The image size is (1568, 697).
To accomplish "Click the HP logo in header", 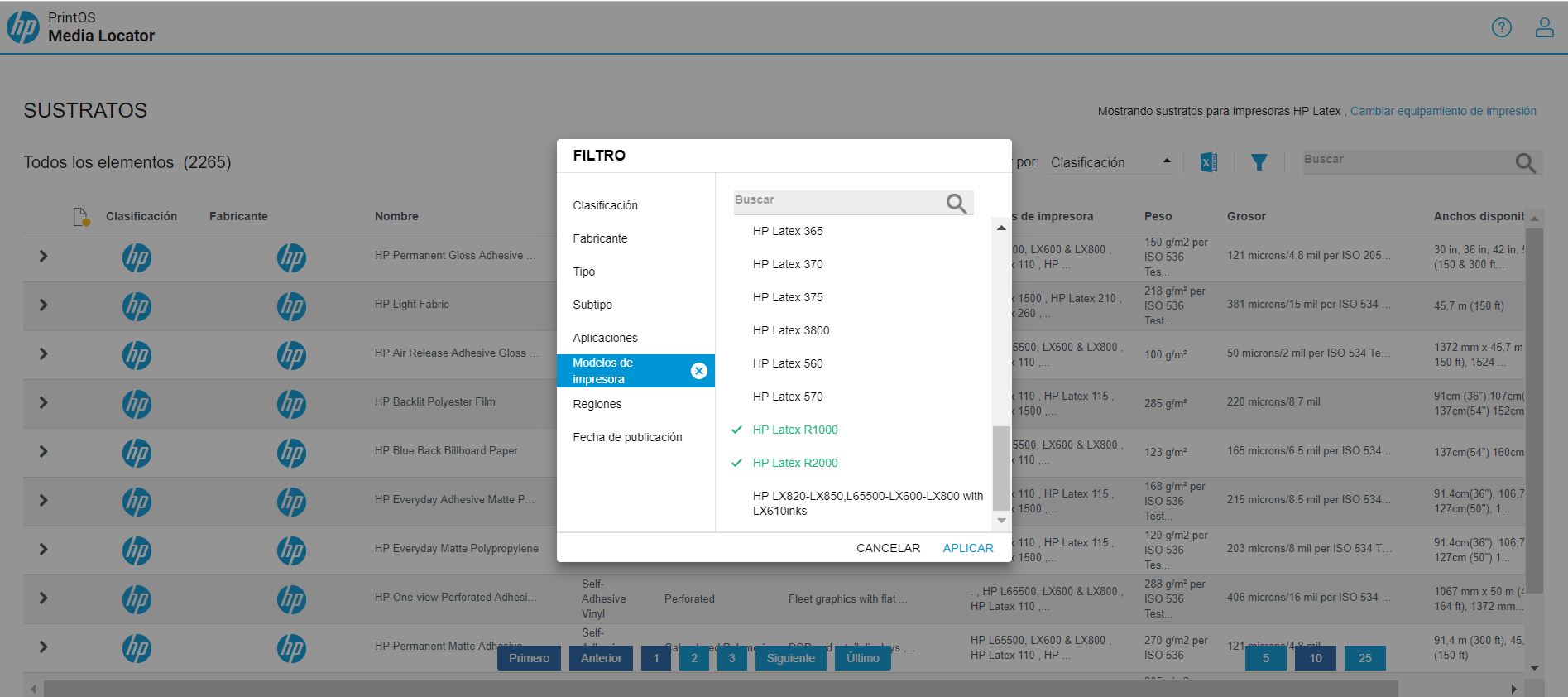I will point(22,27).
